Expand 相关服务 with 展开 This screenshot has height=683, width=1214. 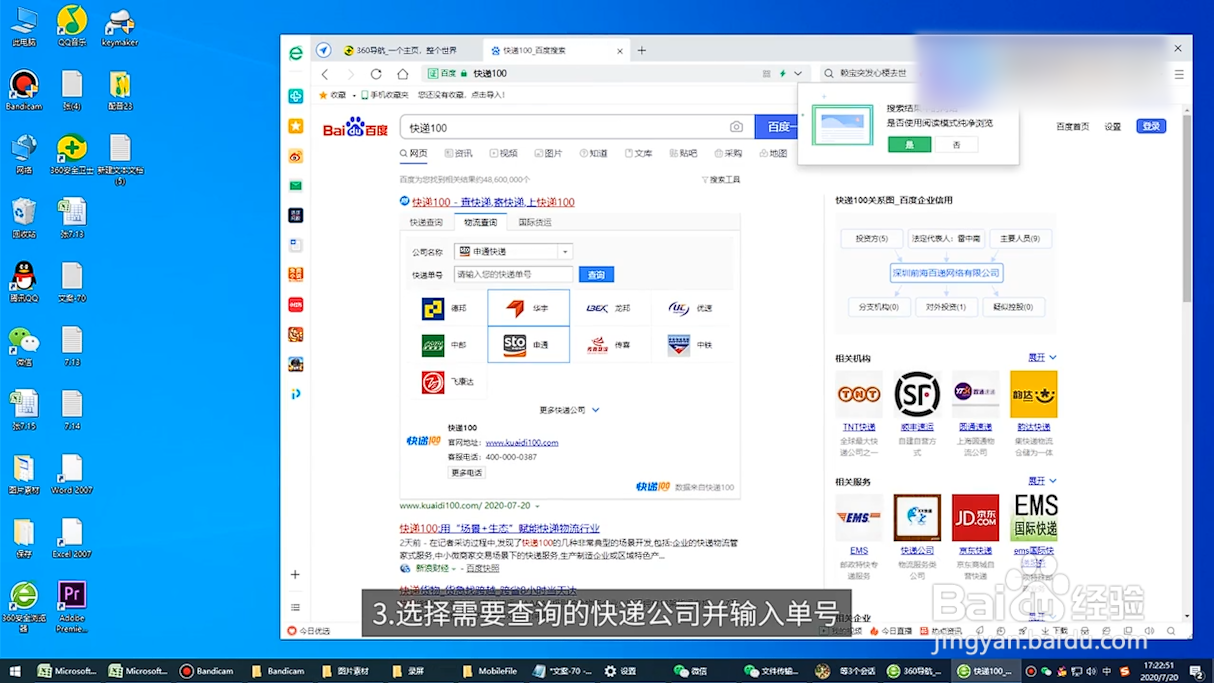click(x=1041, y=481)
